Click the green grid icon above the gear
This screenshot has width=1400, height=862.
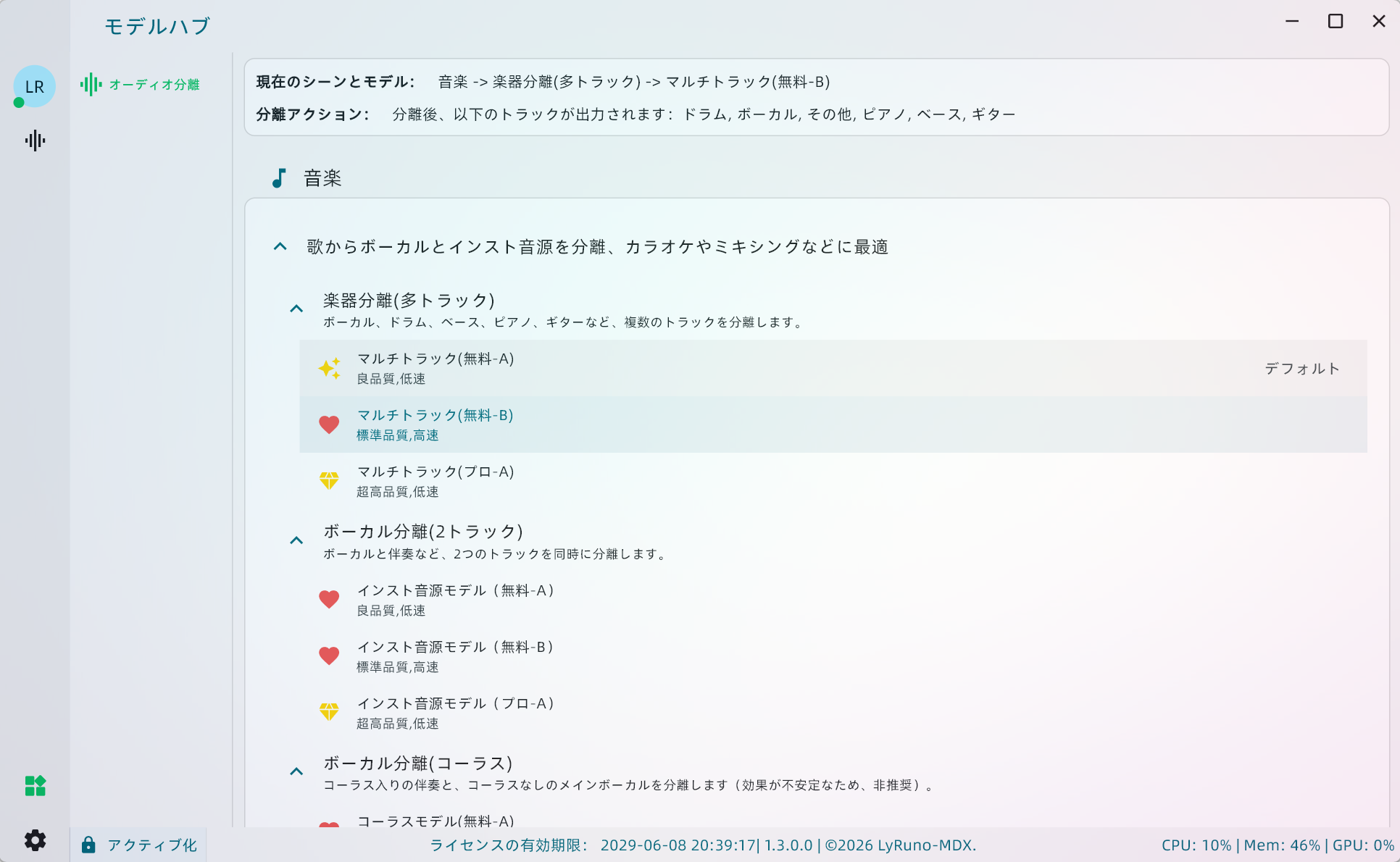coord(35,786)
